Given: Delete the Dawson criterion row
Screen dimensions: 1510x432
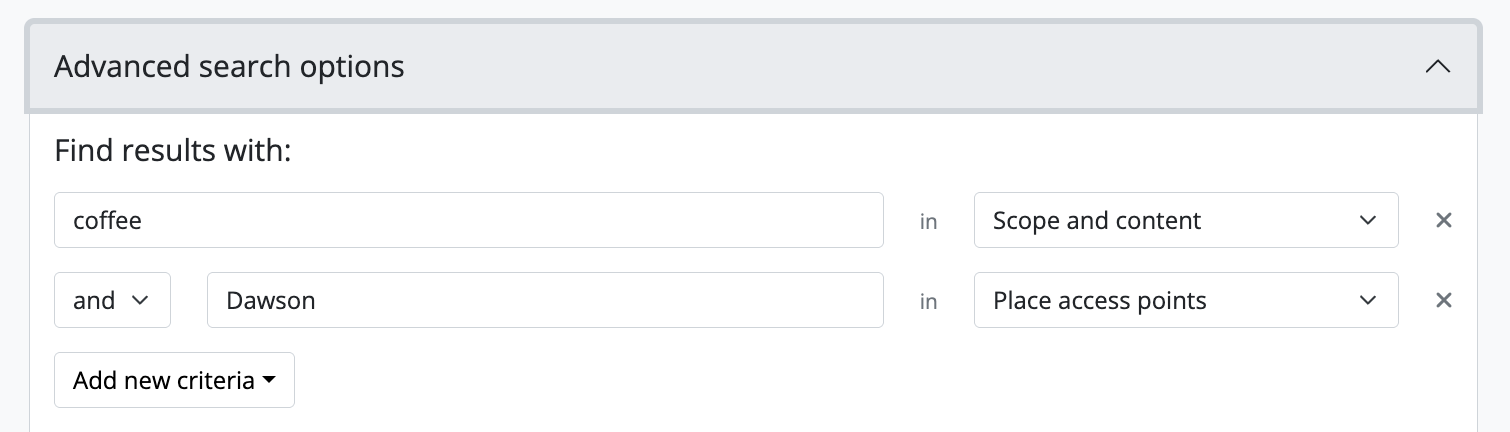Looking at the screenshot, I should point(1443,300).
